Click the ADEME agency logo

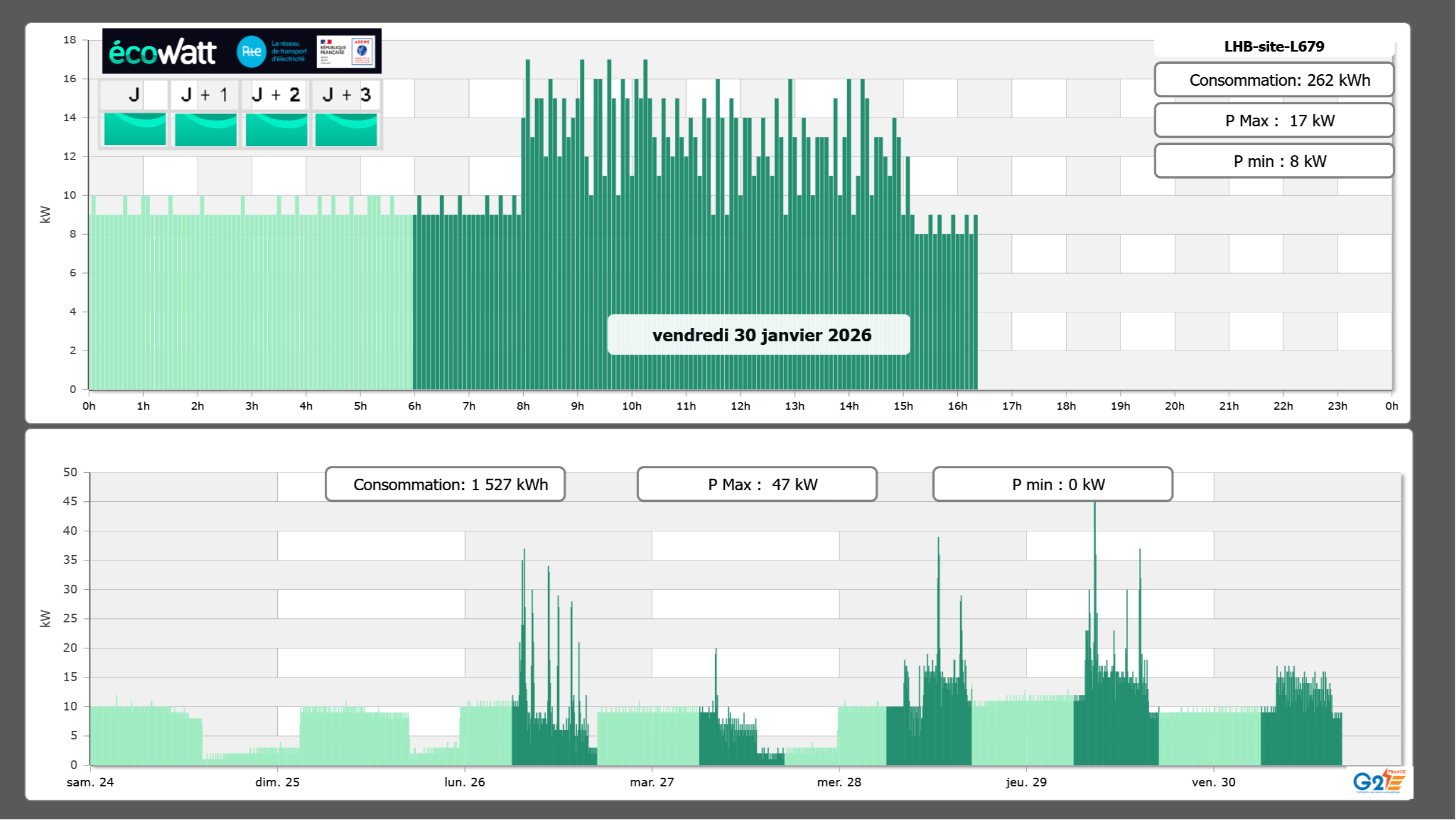[x=362, y=52]
